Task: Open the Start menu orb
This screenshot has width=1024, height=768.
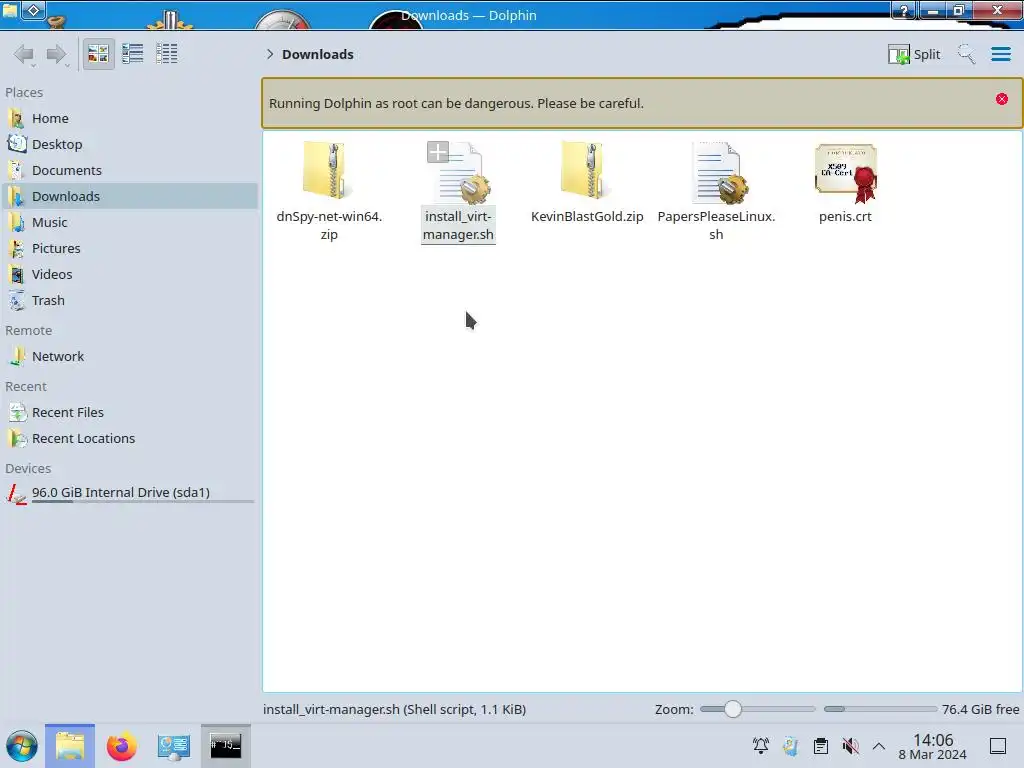Action: coord(22,746)
